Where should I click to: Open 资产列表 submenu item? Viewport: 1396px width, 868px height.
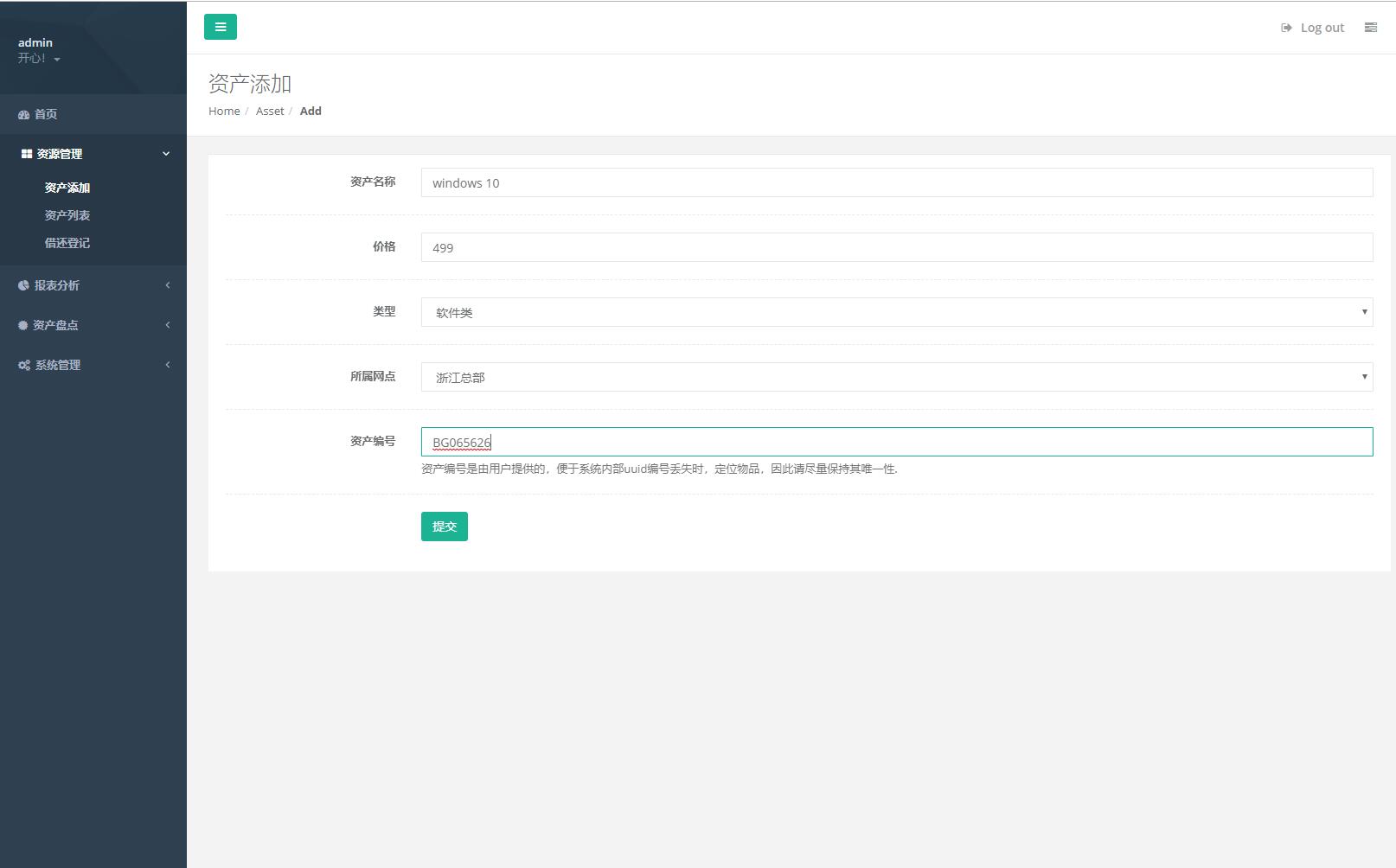(67, 215)
